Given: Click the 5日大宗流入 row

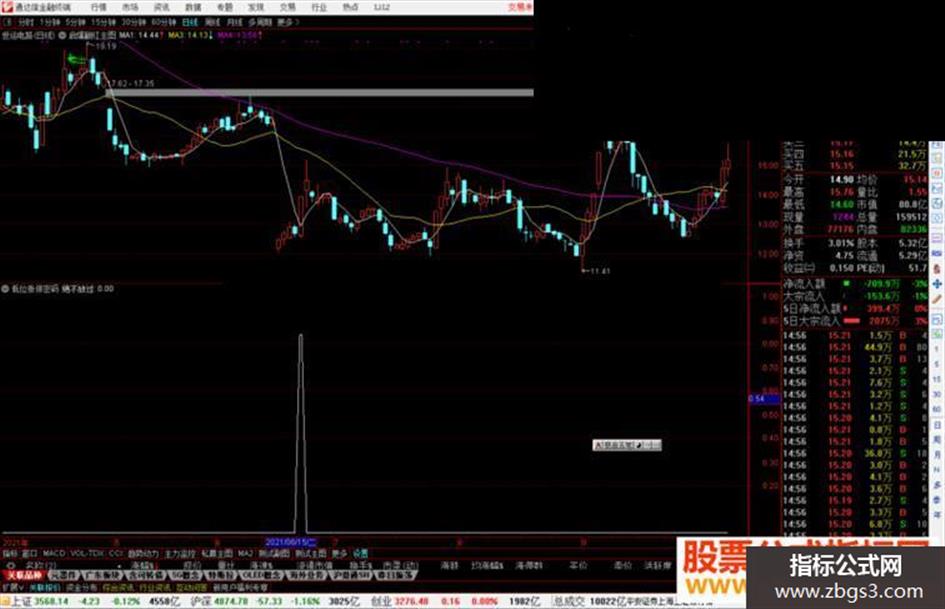Looking at the screenshot, I should 856,321.
